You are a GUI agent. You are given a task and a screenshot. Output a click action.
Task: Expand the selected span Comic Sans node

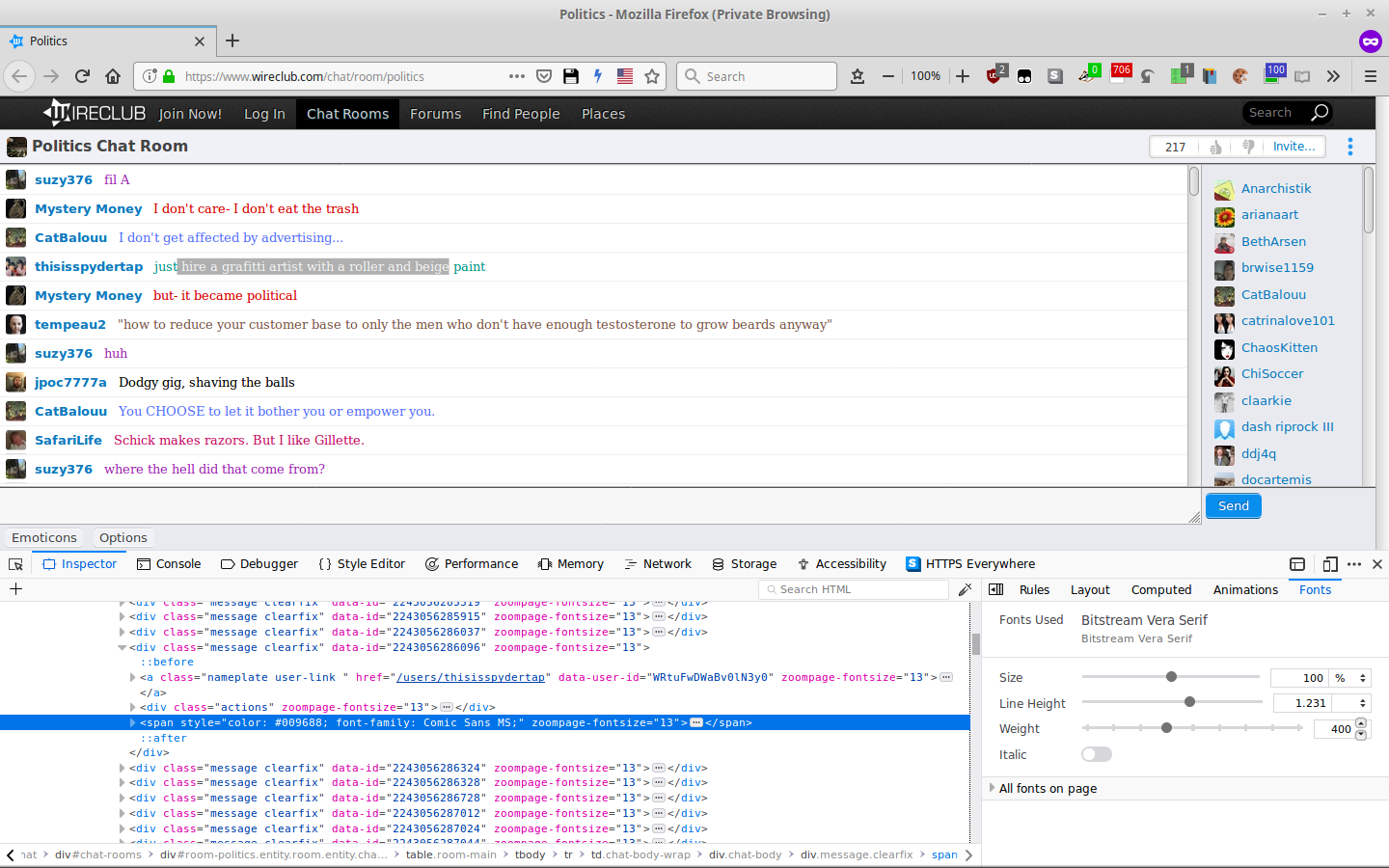[133, 722]
